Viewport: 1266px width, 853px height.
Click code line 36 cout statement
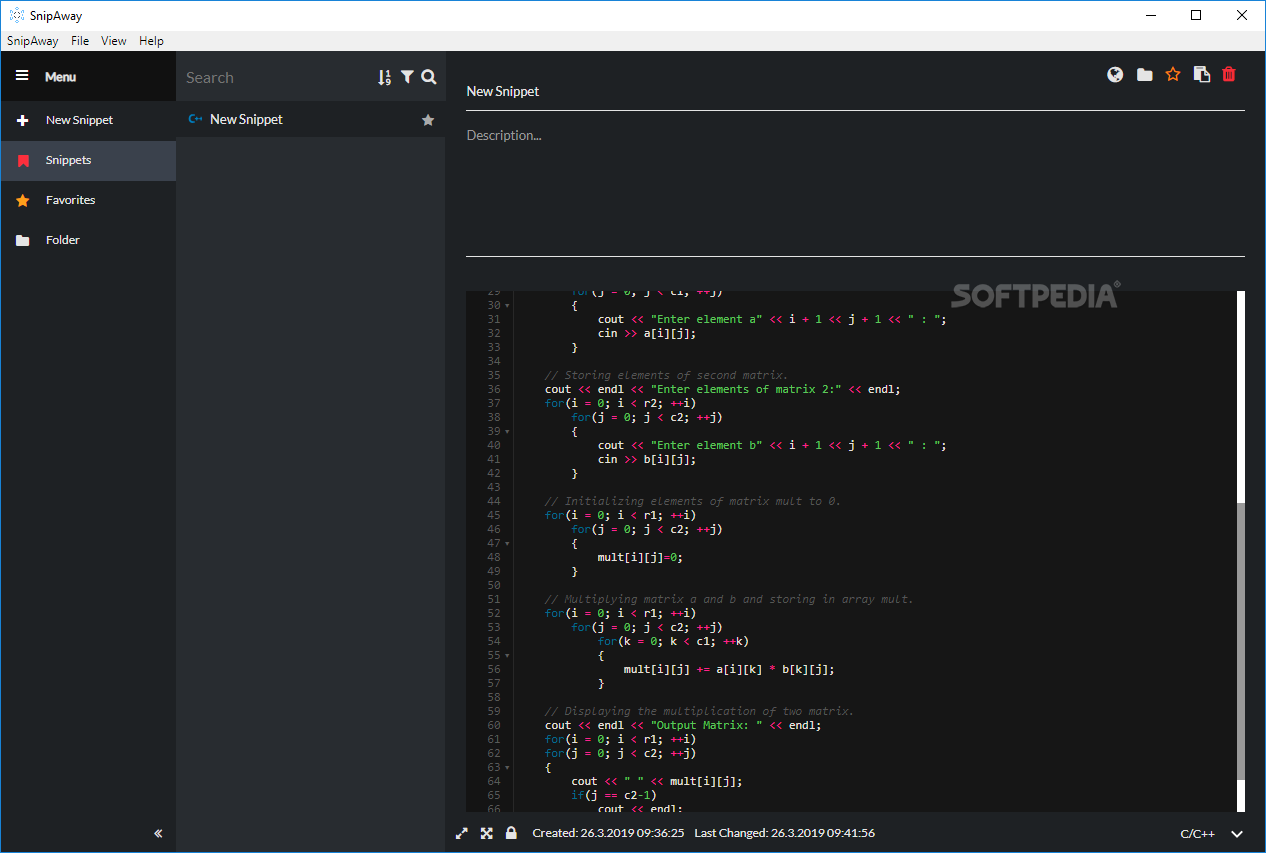click(722, 389)
